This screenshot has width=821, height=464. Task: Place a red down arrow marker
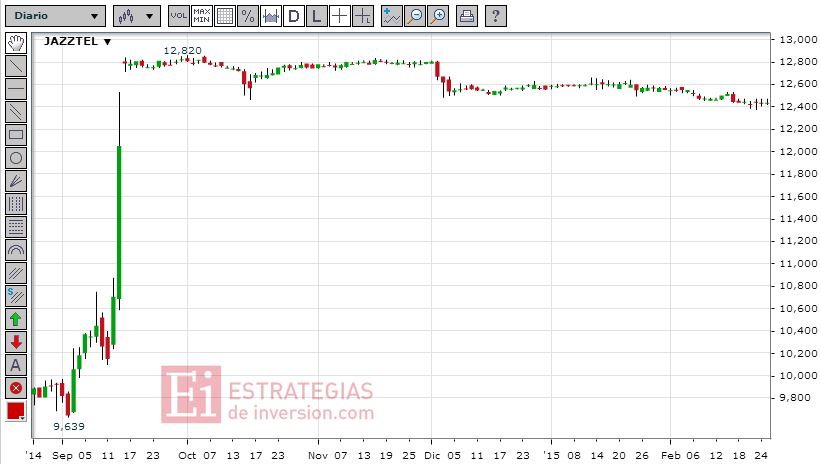pyautogui.click(x=16, y=343)
